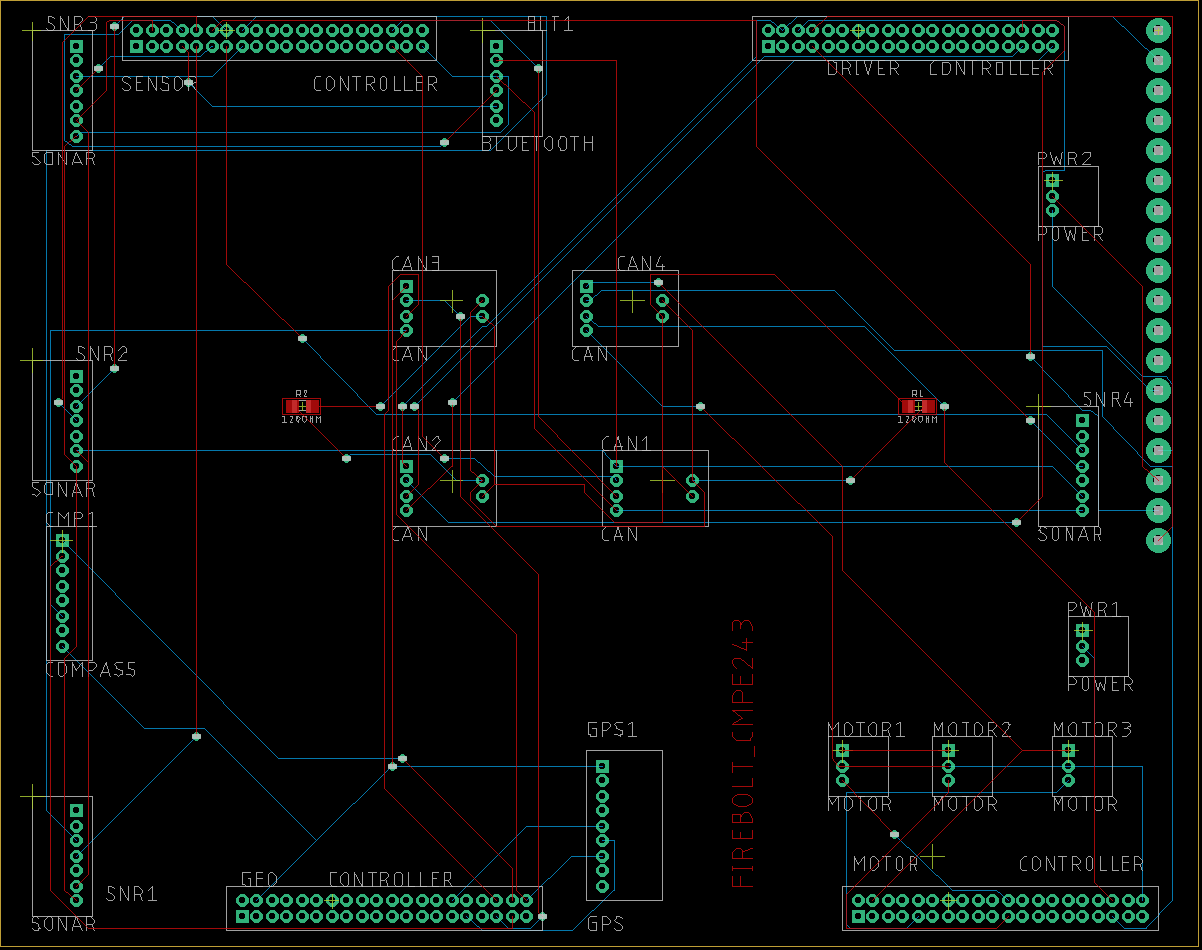
Task: Click the first square pad of GPS1
Action: [x=602, y=767]
